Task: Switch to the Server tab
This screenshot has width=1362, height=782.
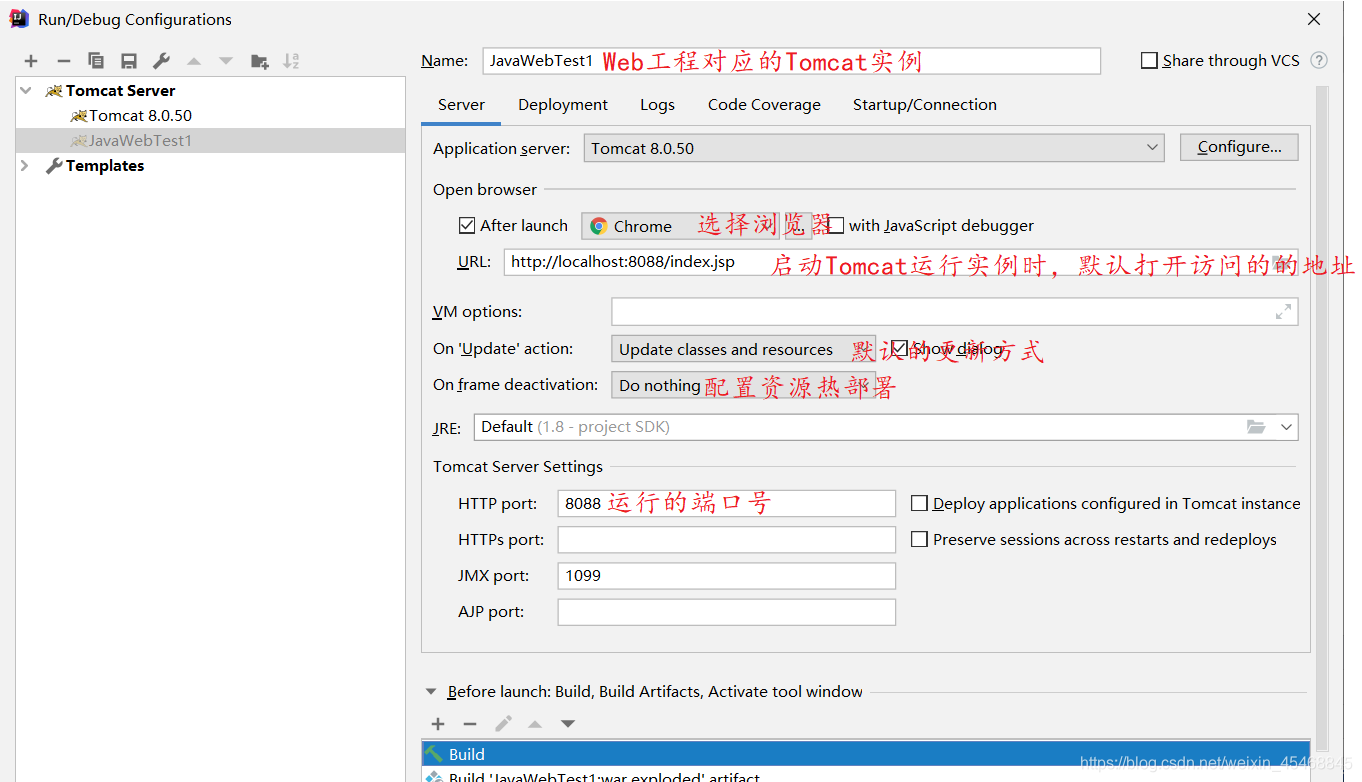Action: [x=461, y=105]
